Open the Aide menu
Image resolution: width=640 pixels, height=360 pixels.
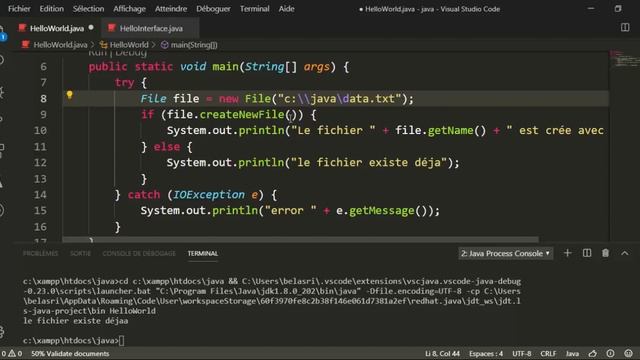286,9
